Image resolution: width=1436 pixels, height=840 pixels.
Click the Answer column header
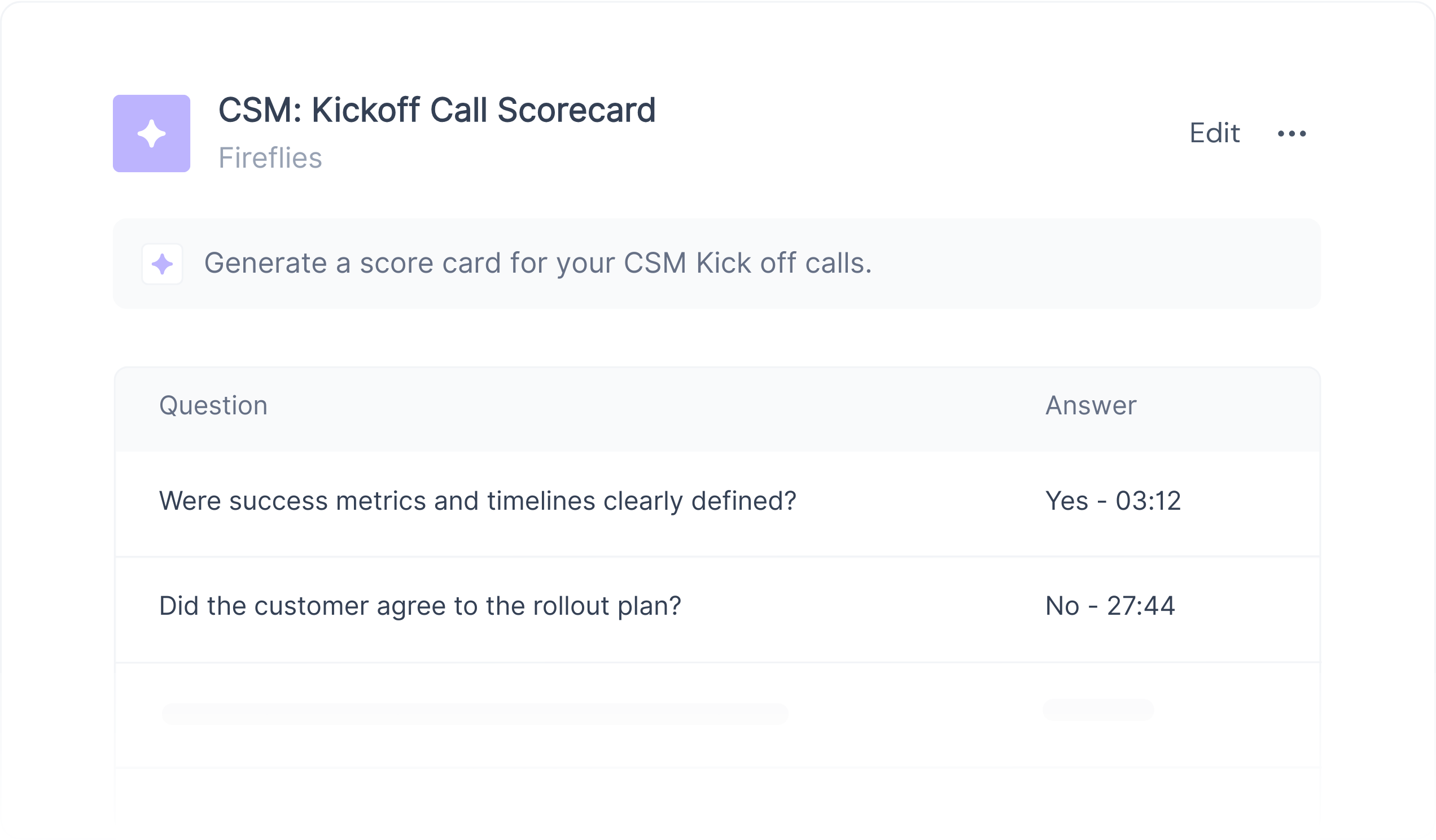1091,406
